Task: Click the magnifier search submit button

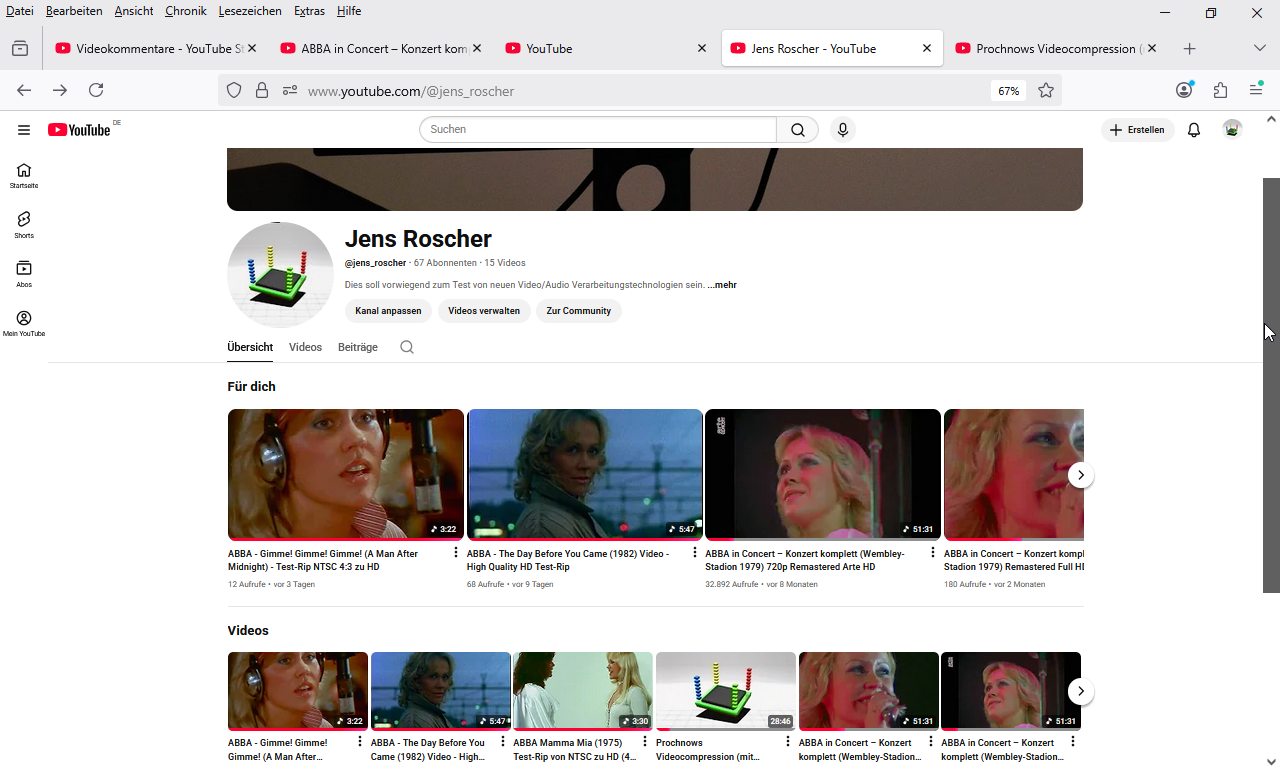Action: click(797, 130)
